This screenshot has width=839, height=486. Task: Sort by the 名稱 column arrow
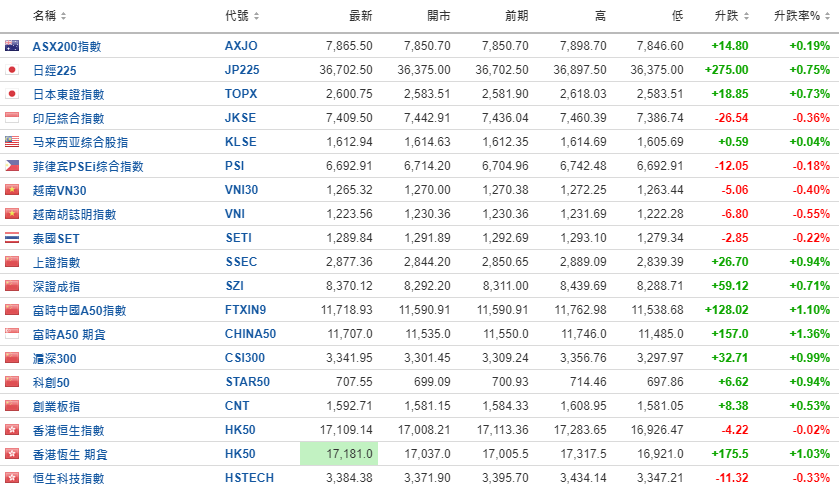point(64,17)
